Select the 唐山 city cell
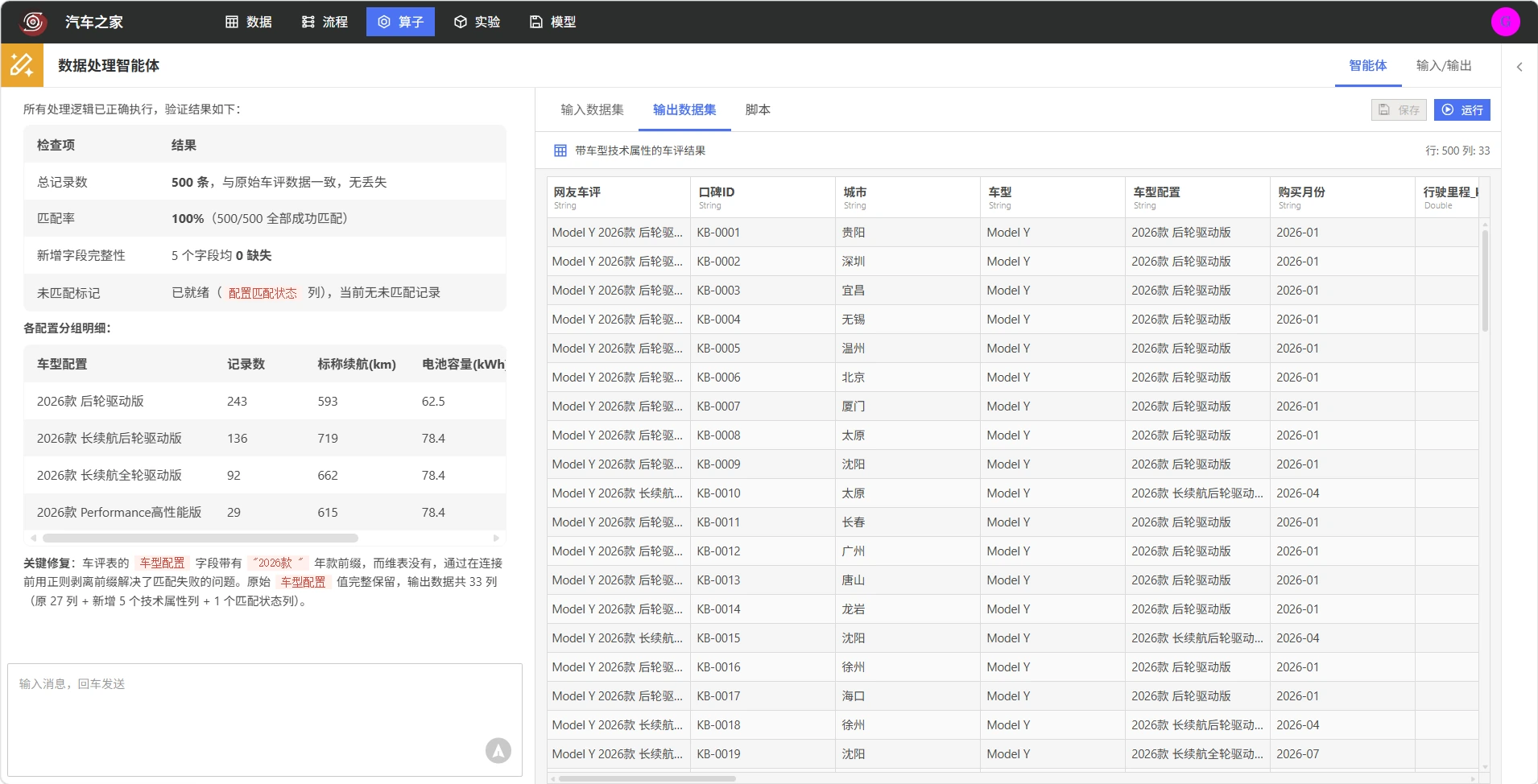The height and width of the screenshot is (784, 1538). [908, 580]
